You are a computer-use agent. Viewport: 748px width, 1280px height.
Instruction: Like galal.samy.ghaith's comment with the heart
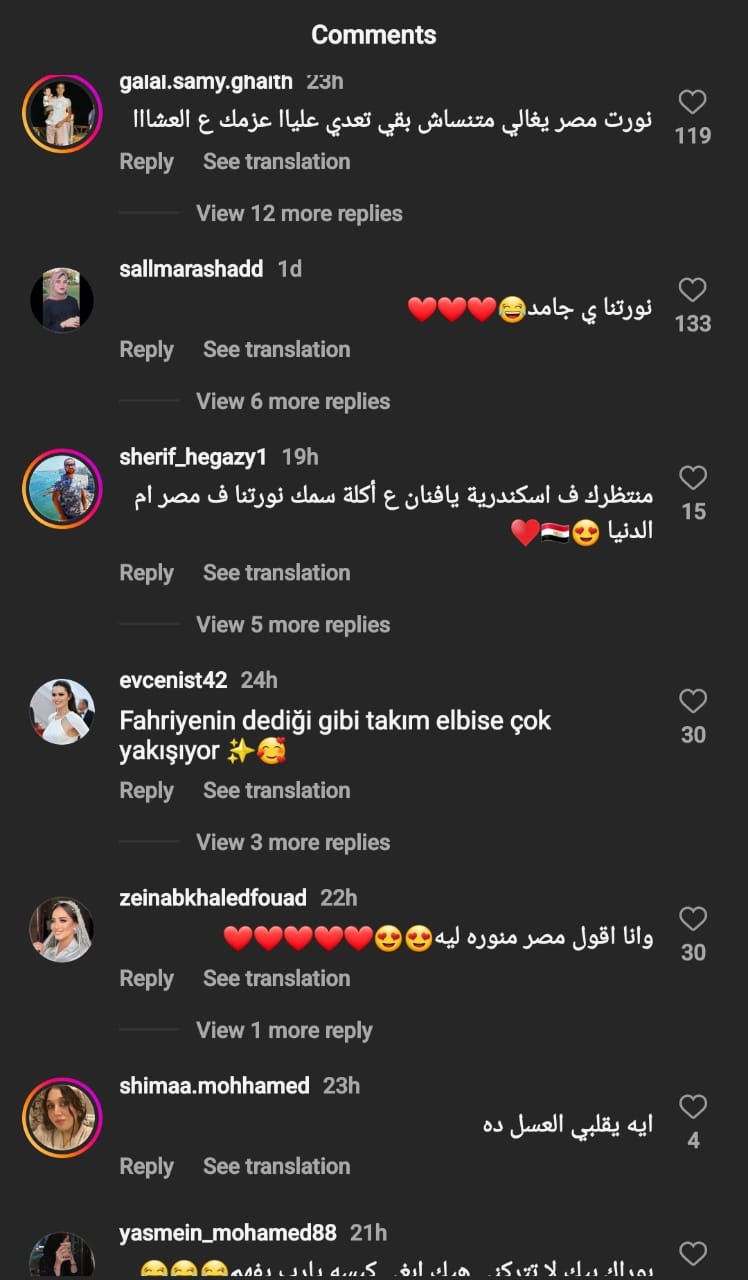(x=693, y=102)
